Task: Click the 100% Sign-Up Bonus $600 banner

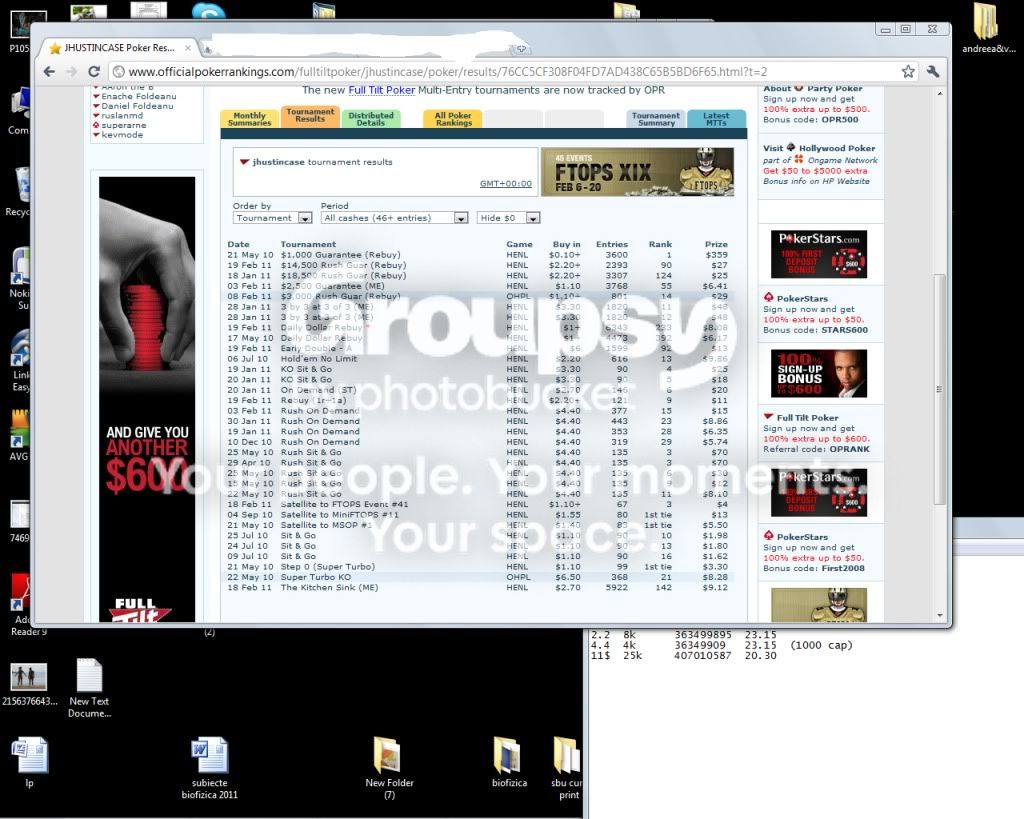Action: coord(819,374)
